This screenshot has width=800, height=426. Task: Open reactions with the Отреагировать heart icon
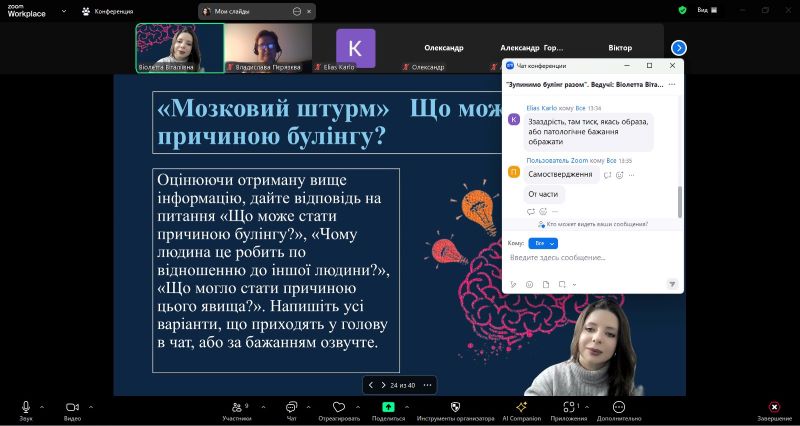[339, 410]
